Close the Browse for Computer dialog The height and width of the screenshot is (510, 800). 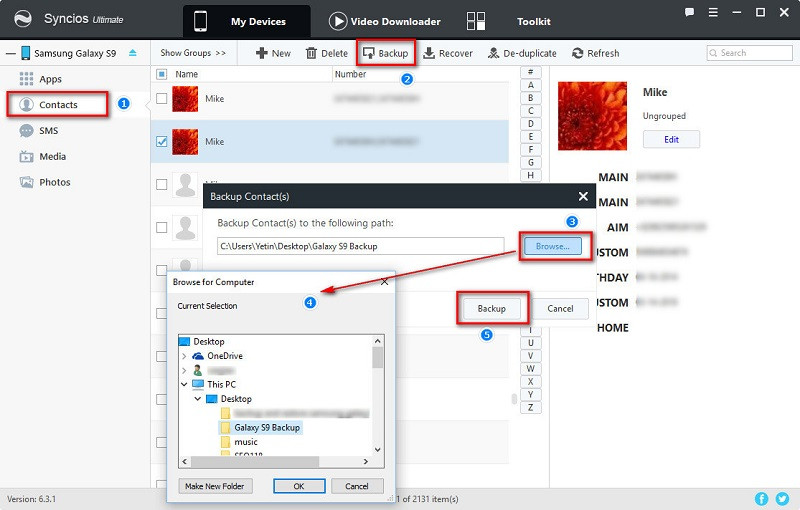pyautogui.click(x=385, y=282)
